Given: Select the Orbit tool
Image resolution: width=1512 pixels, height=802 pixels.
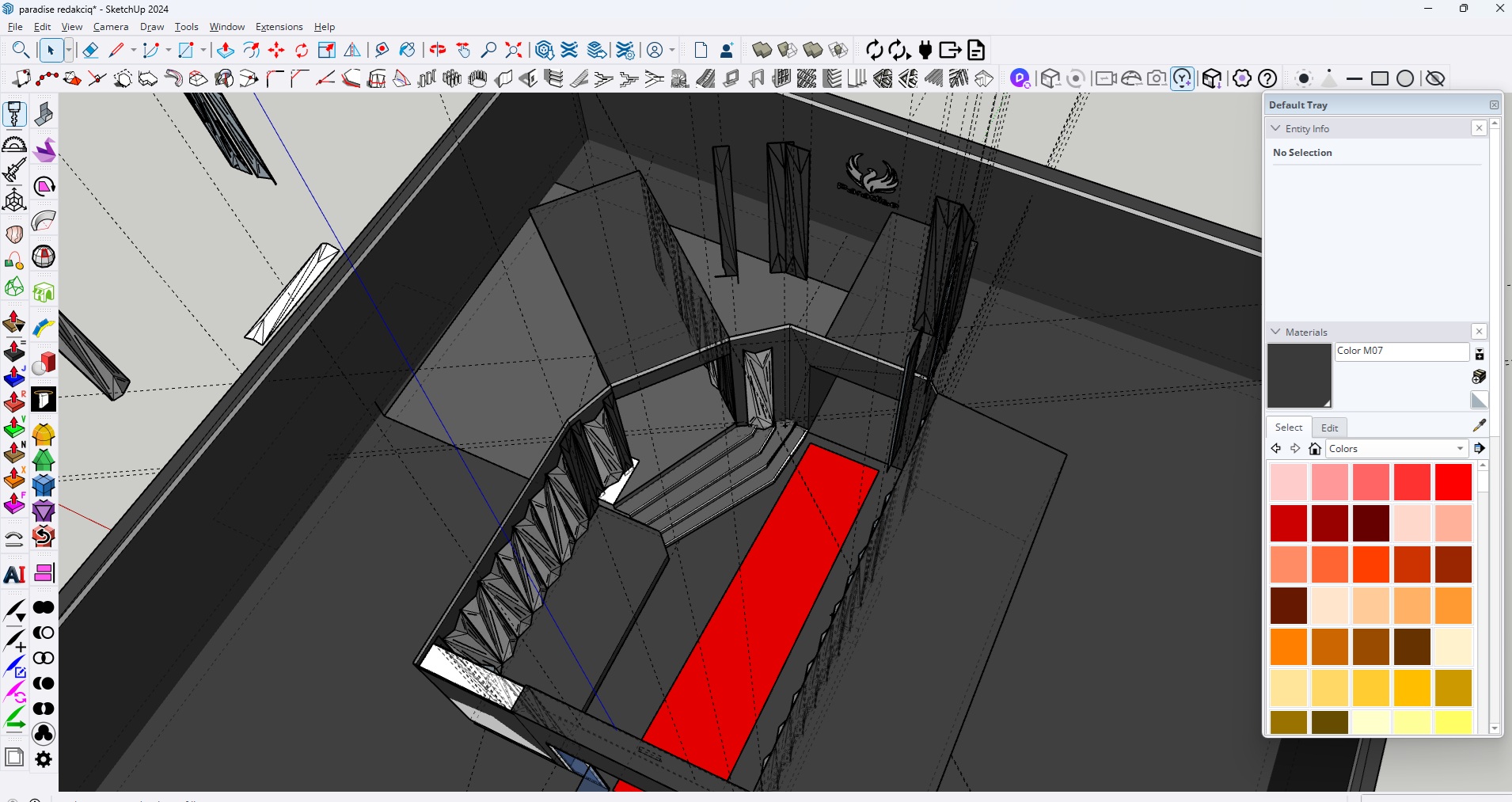Looking at the screenshot, I should point(438,51).
